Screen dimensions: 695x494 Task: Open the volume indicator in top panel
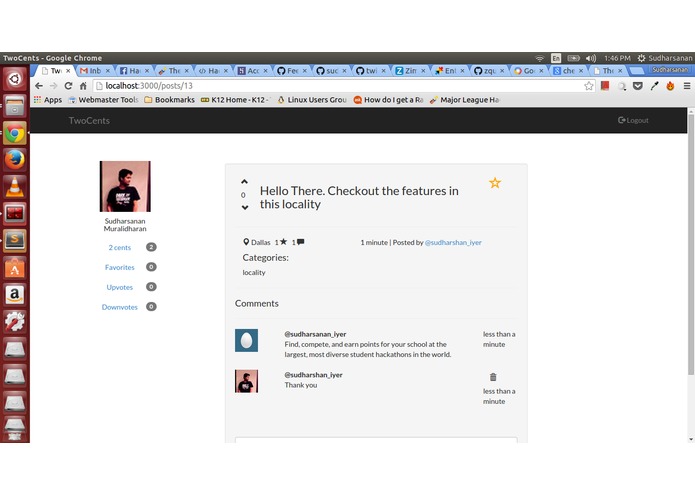590,58
